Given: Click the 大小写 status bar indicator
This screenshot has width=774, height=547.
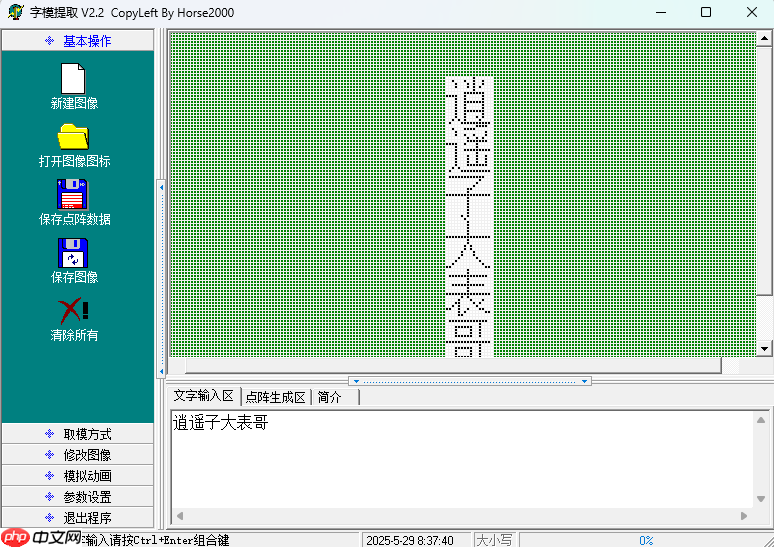Looking at the screenshot, I should coord(493,540).
